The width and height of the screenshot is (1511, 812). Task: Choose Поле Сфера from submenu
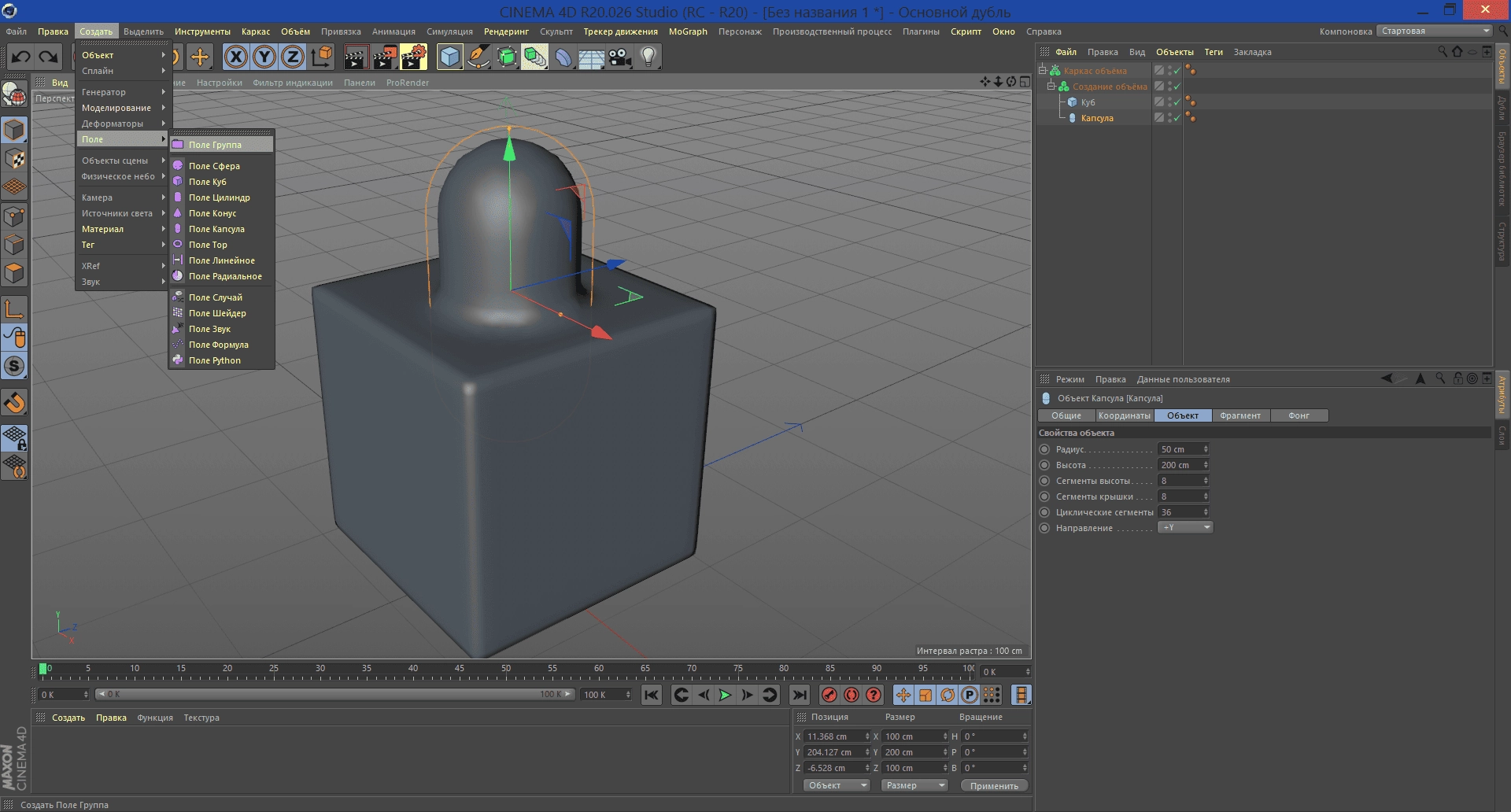(221, 166)
